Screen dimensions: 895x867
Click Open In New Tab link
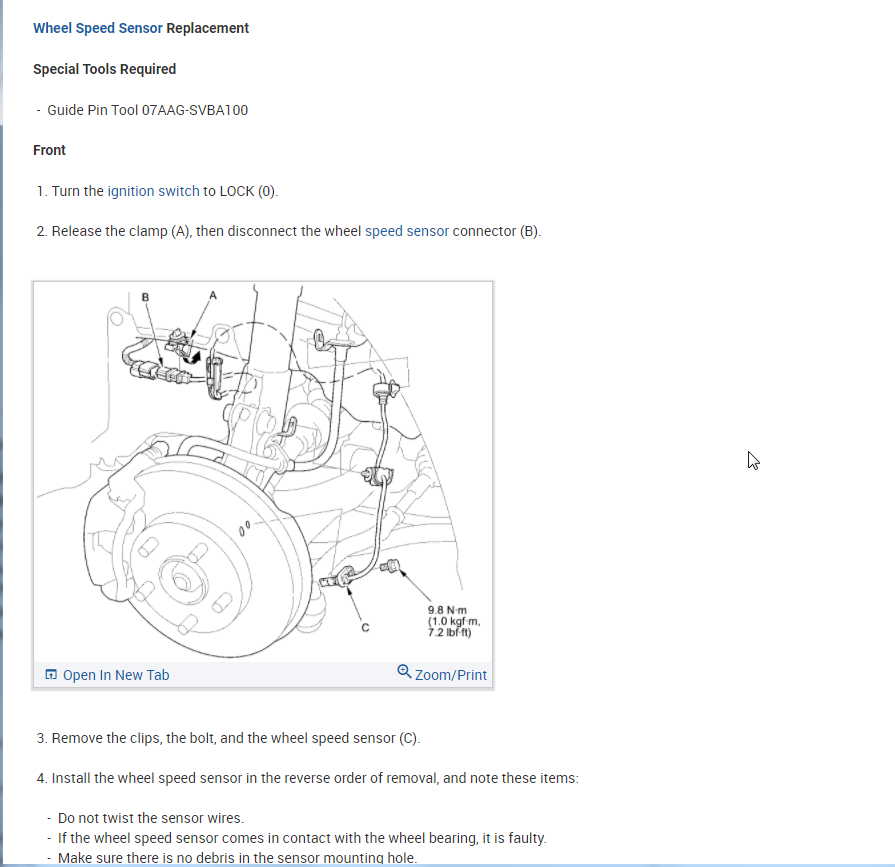[116, 675]
